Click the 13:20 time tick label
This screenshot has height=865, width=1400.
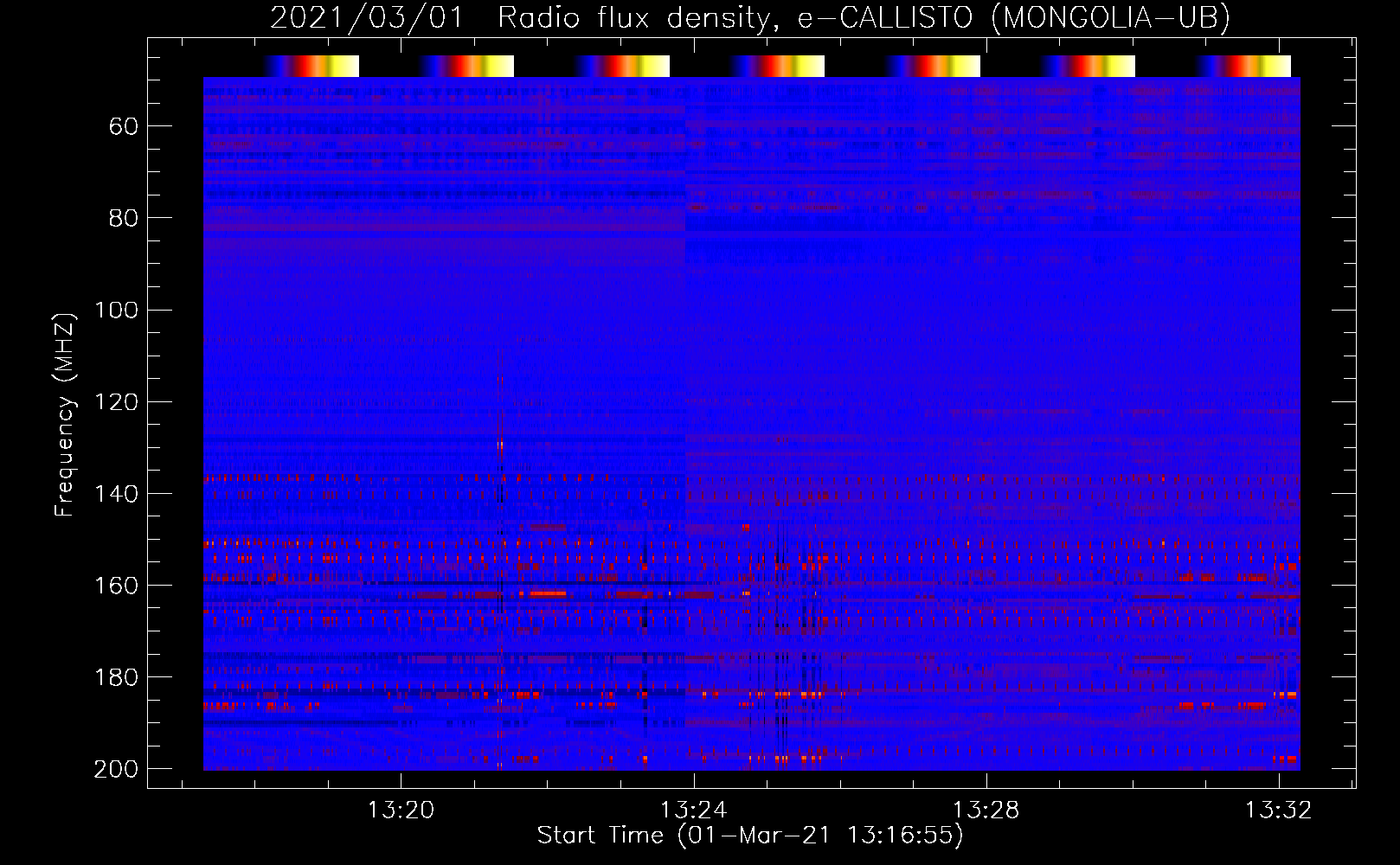401,811
